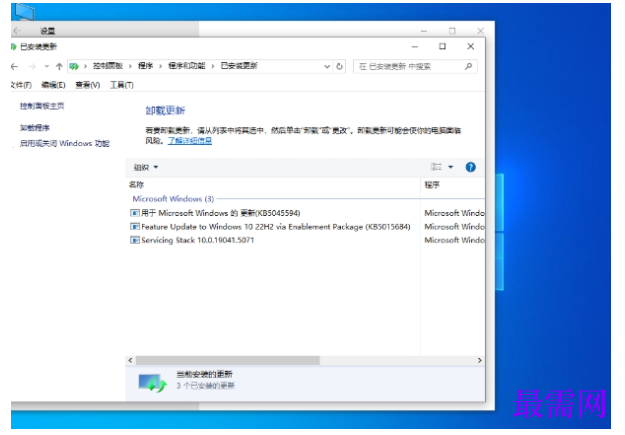Maximize the 已安装更新 window
The width and height of the screenshot is (625, 435).
click(x=442, y=46)
